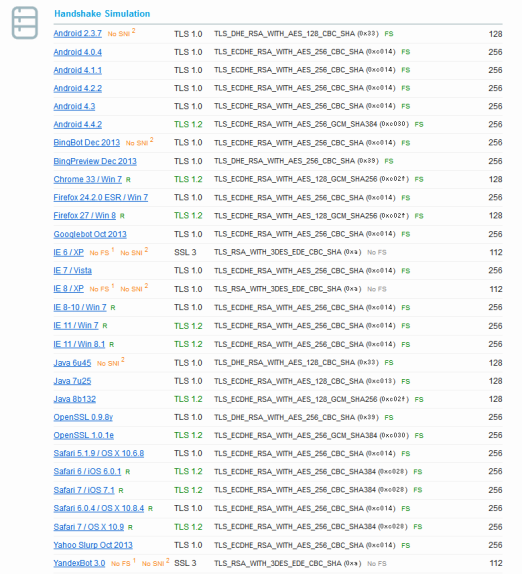Click the R marker beside Chrome 33 / Win 7
Viewport: 522px width, 574px height.
click(128, 180)
